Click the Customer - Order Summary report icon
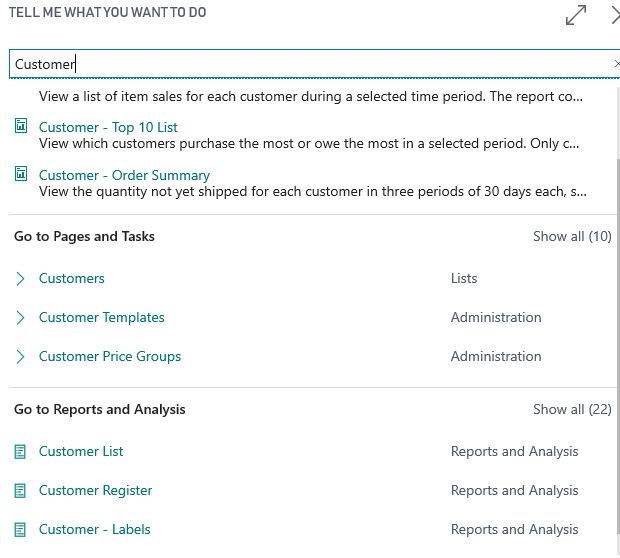This screenshot has height=558, width=620. [x=20, y=175]
